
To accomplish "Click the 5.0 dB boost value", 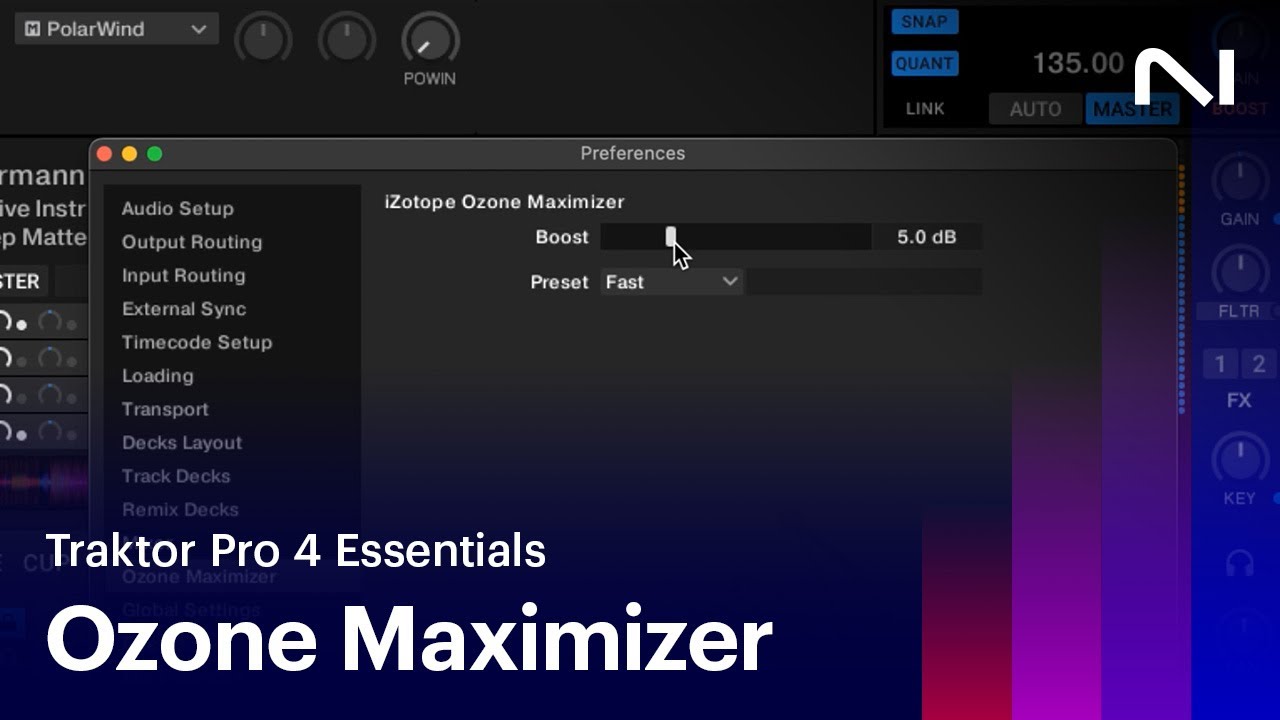I will pyautogui.click(x=926, y=237).
